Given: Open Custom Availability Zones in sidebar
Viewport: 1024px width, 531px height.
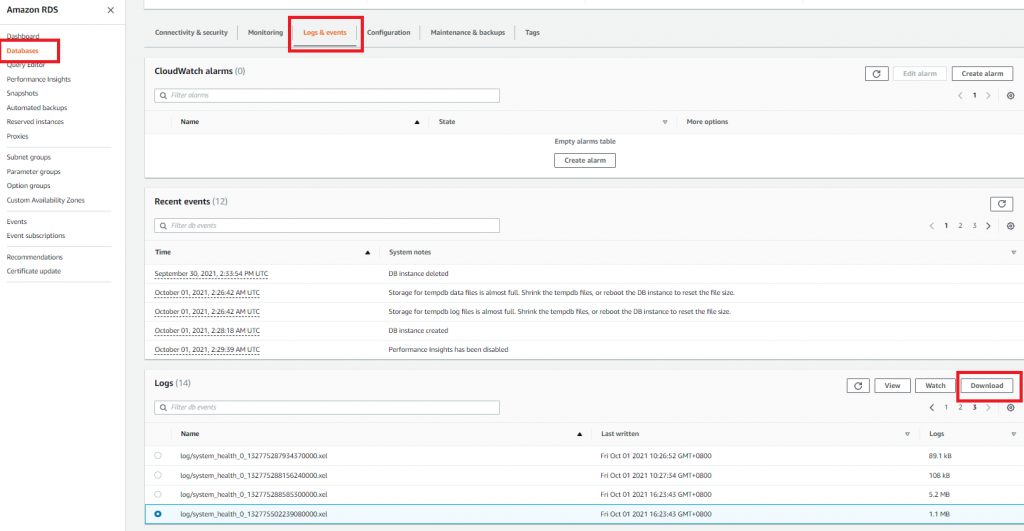Looking at the screenshot, I should (46, 201).
